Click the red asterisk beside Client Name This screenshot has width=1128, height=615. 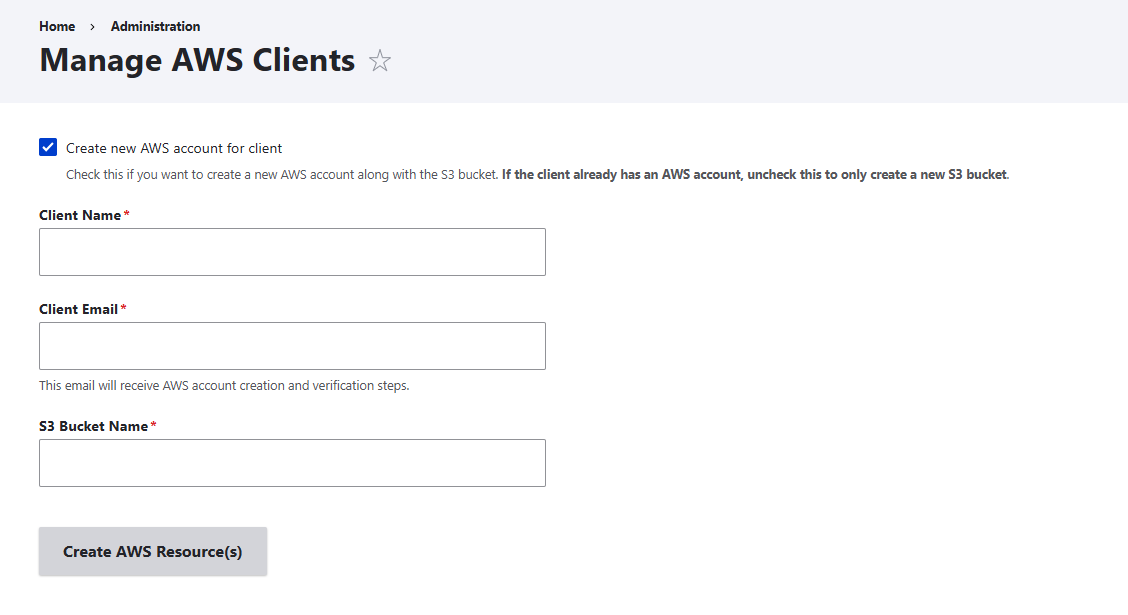point(124,212)
